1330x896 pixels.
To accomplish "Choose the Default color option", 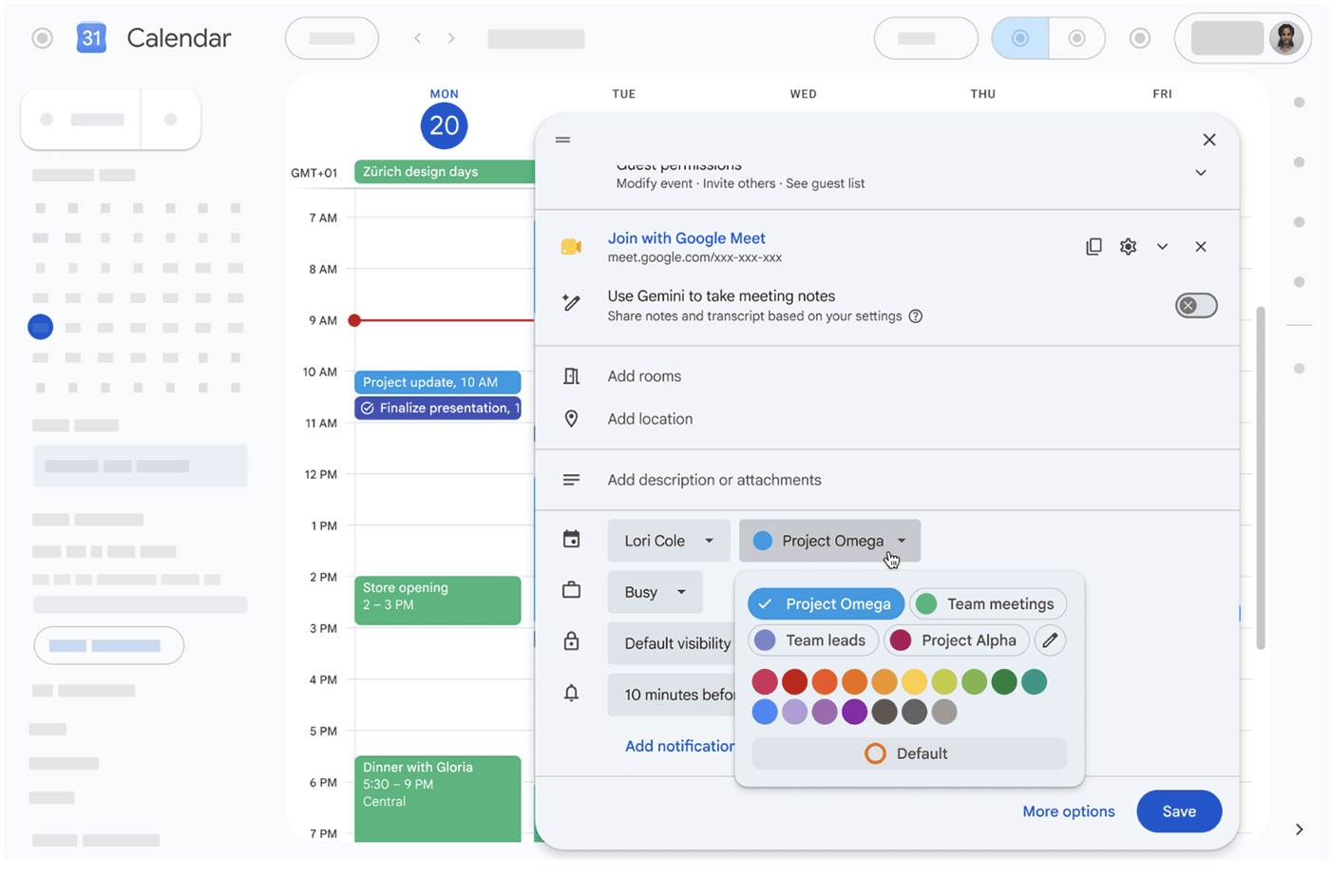I will [909, 753].
